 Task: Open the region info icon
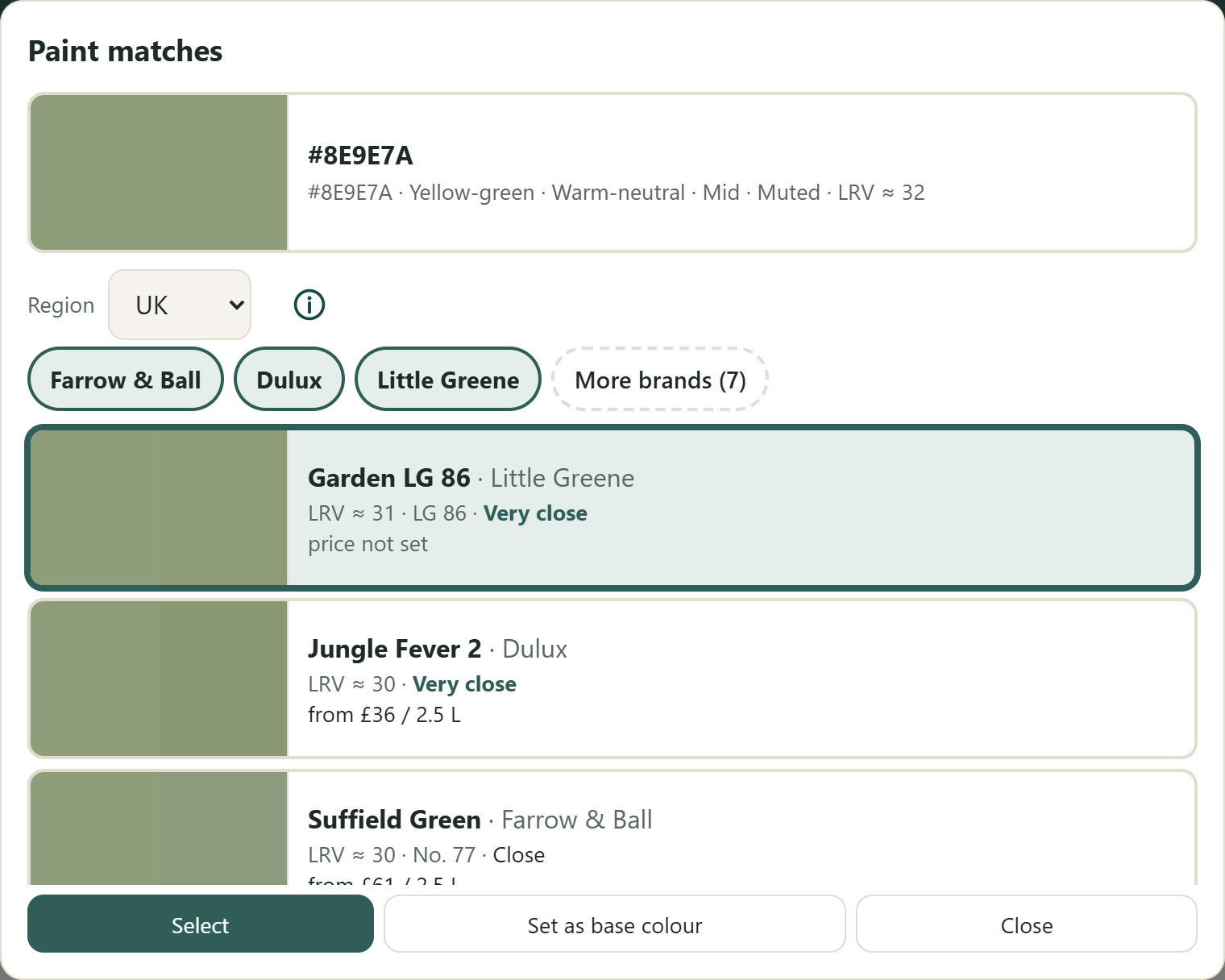coord(309,305)
